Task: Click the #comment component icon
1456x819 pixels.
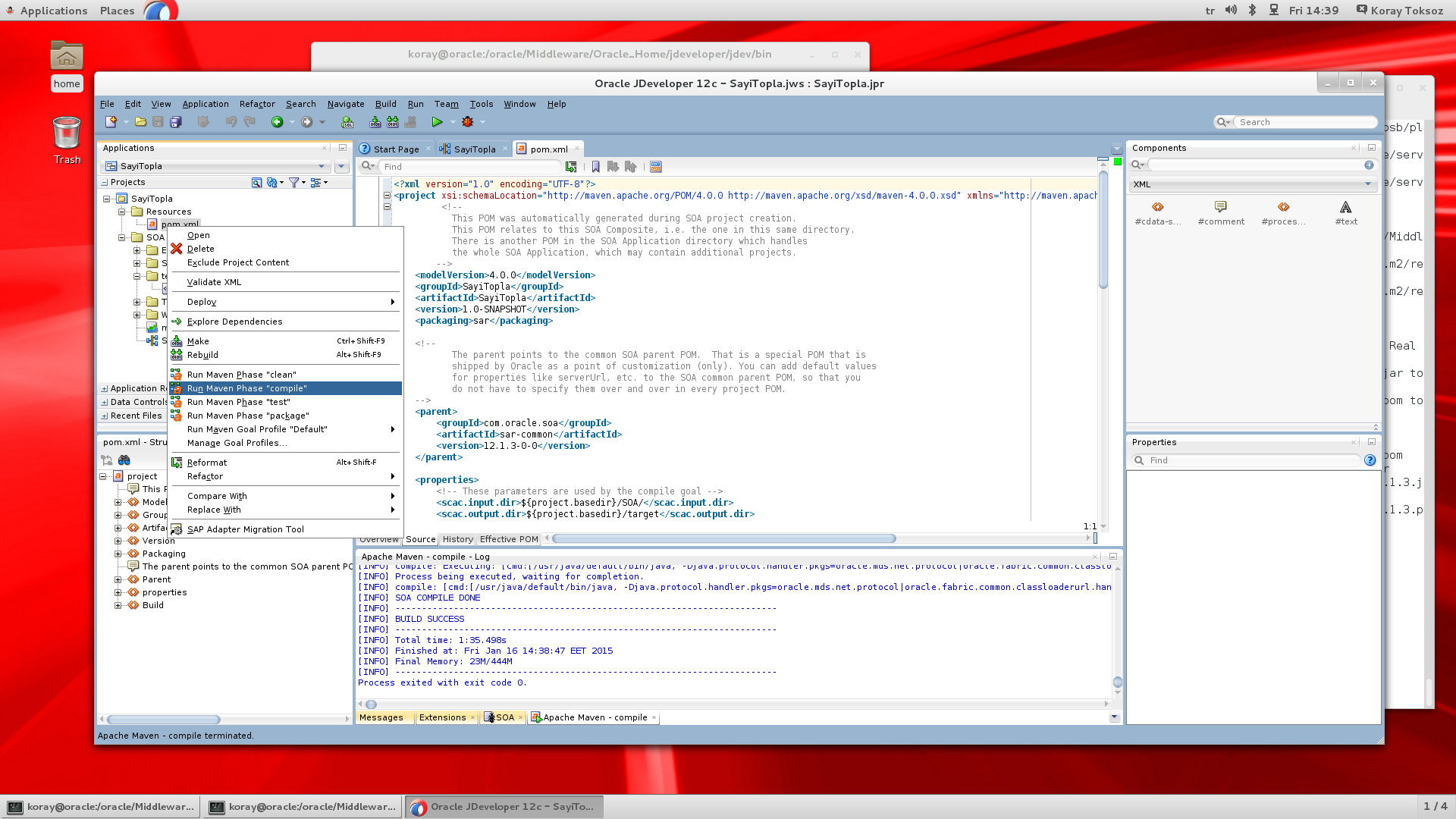Action: [1220, 207]
